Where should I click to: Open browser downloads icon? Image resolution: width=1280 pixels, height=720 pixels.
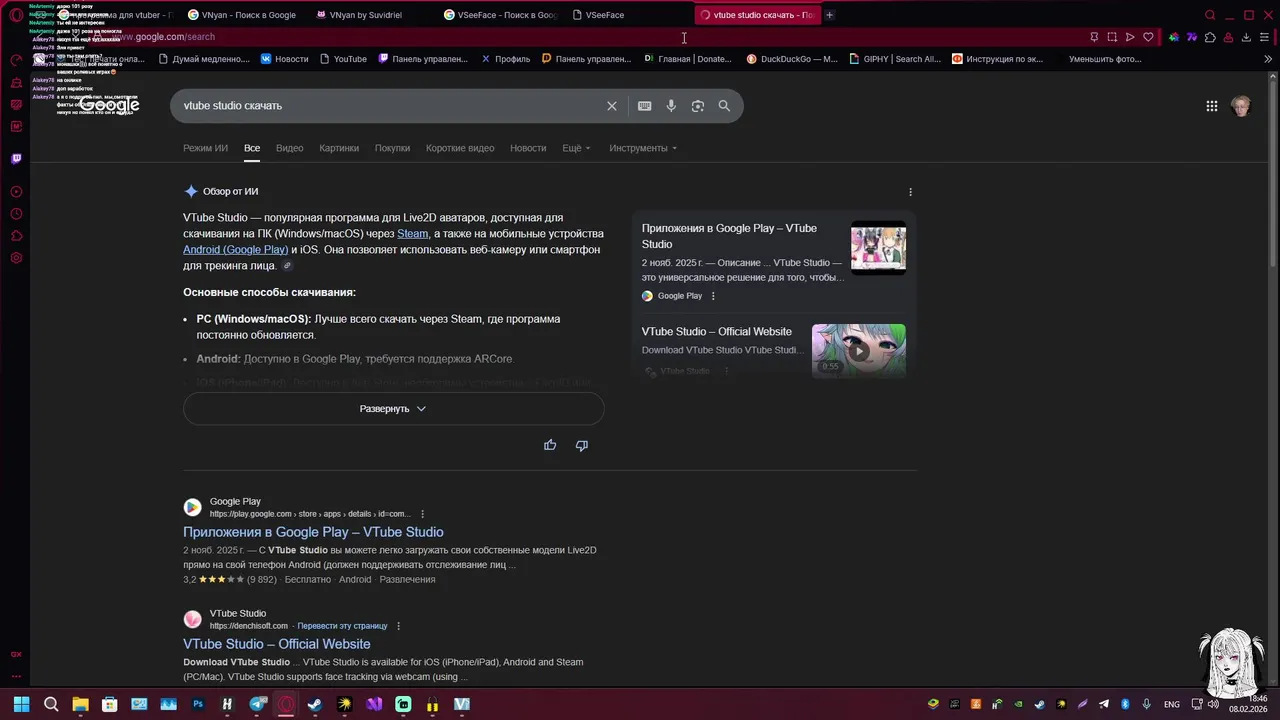pyautogui.click(x=1246, y=37)
